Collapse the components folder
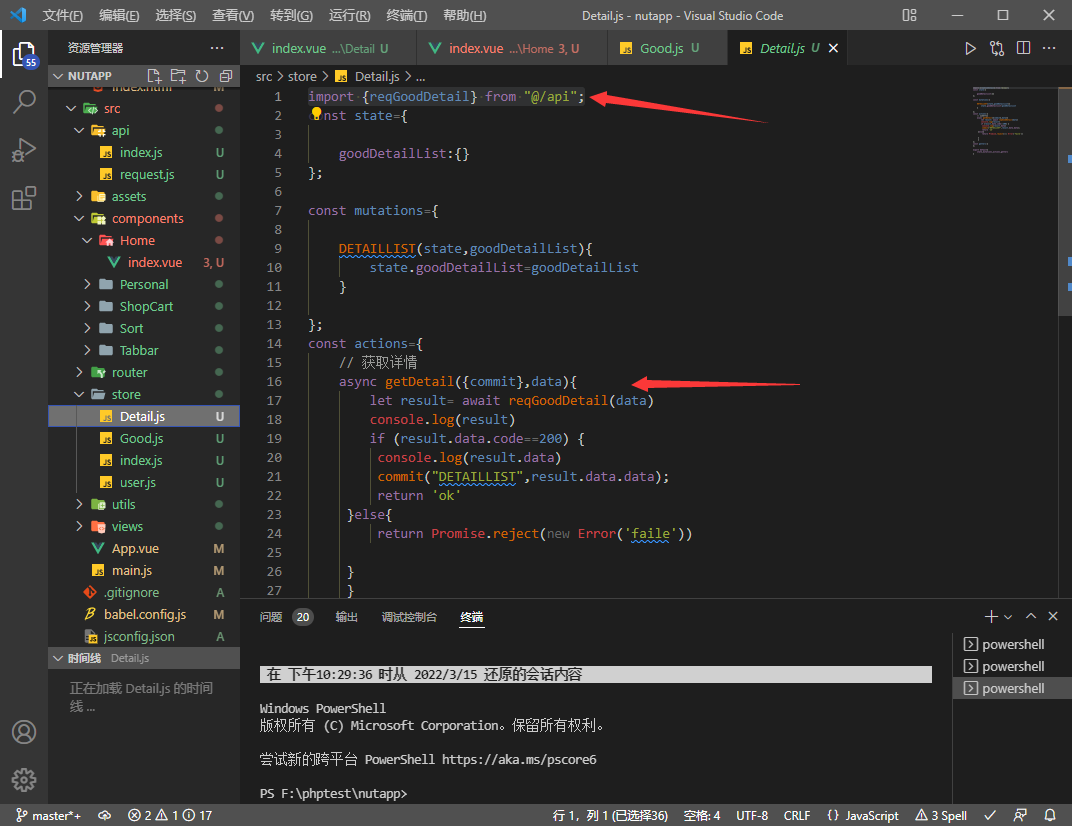1072x826 pixels. [79, 218]
